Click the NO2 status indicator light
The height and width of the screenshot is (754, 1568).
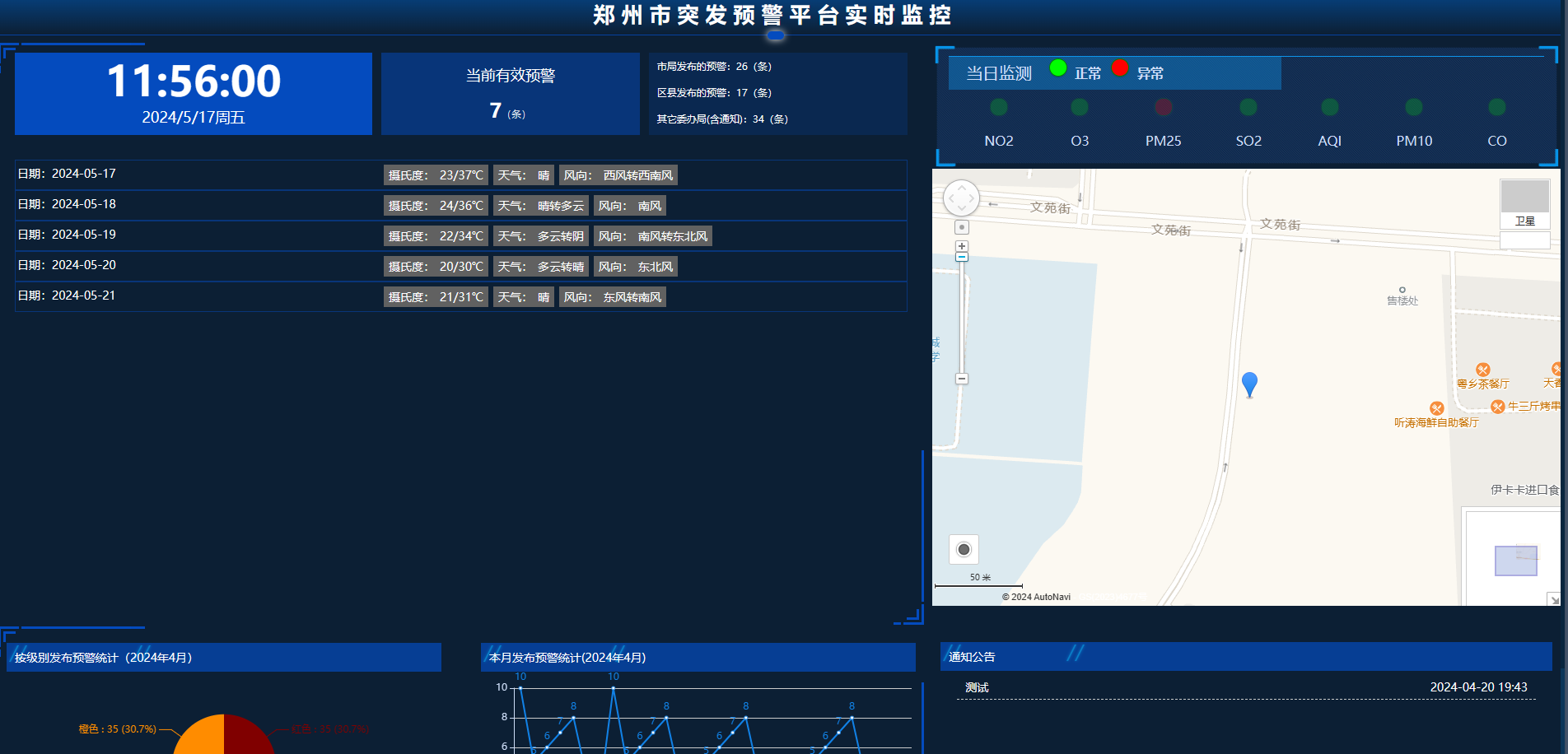tap(999, 107)
